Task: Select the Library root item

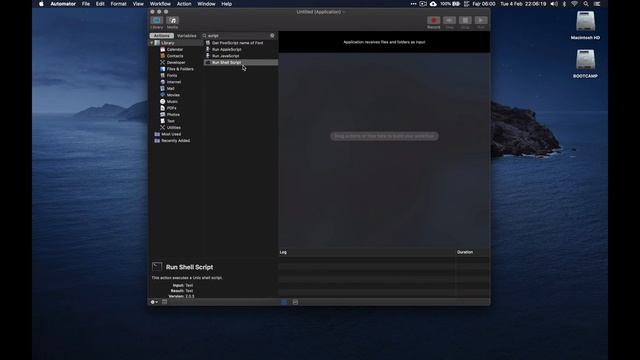Action: click(x=167, y=43)
